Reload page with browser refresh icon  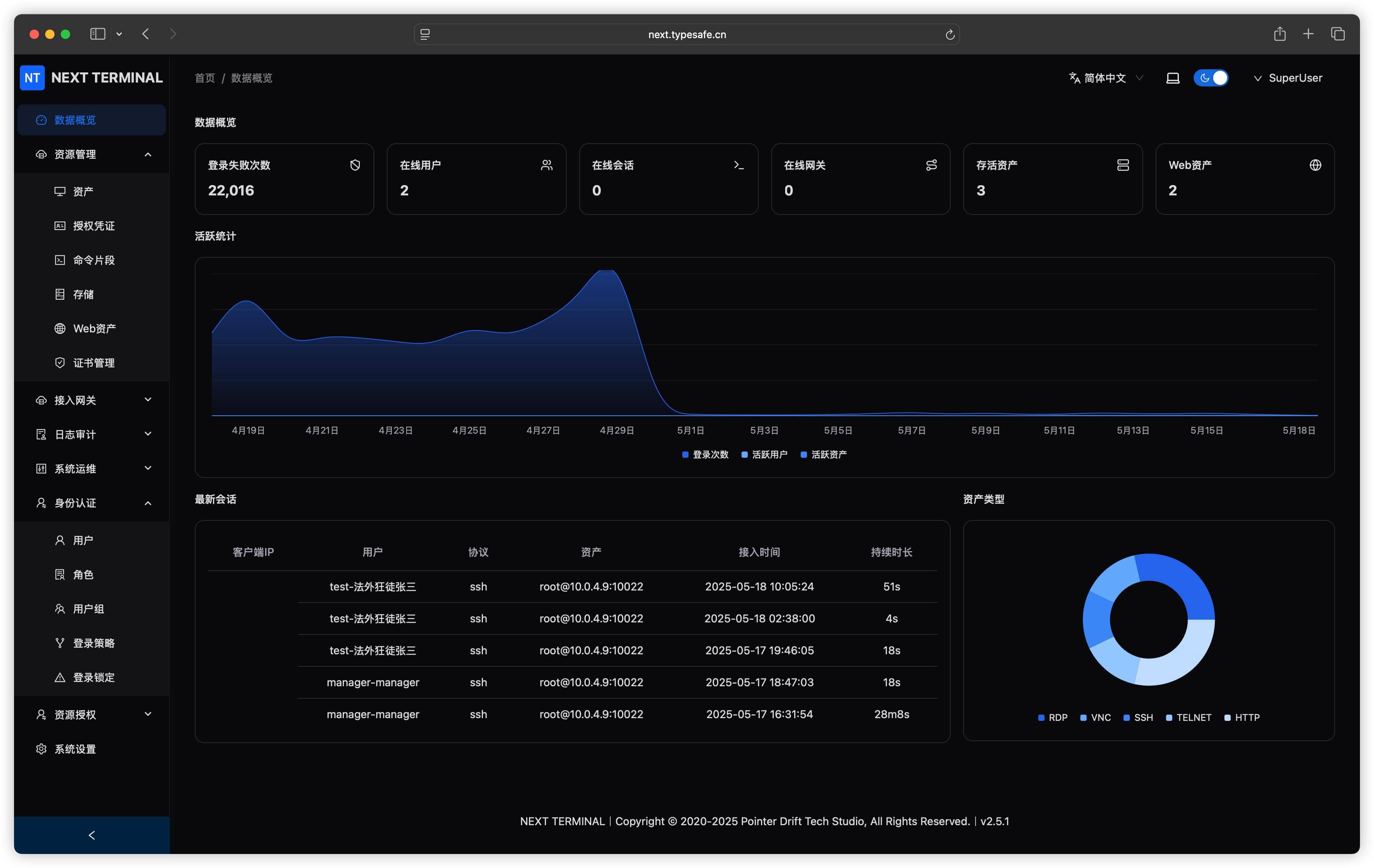[950, 35]
